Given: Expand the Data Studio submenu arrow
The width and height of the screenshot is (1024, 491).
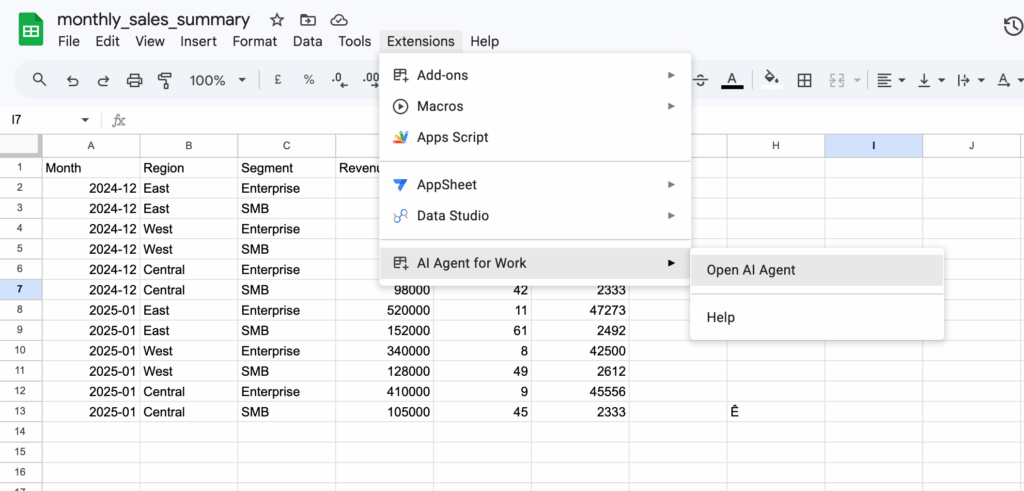Looking at the screenshot, I should [x=671, y=215].
